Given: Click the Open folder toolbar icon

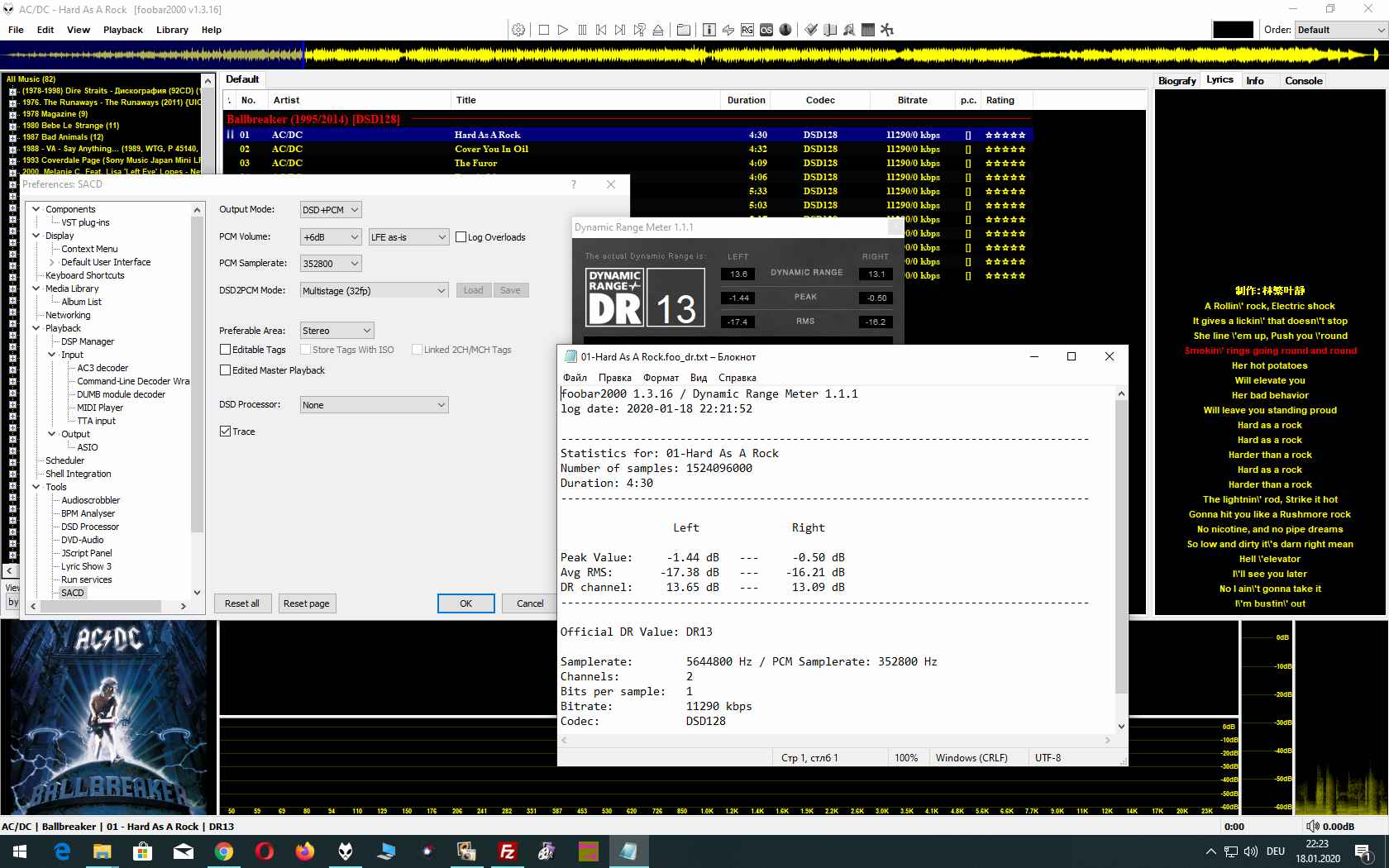Looking at the screenshot, I should pos(684,30).
